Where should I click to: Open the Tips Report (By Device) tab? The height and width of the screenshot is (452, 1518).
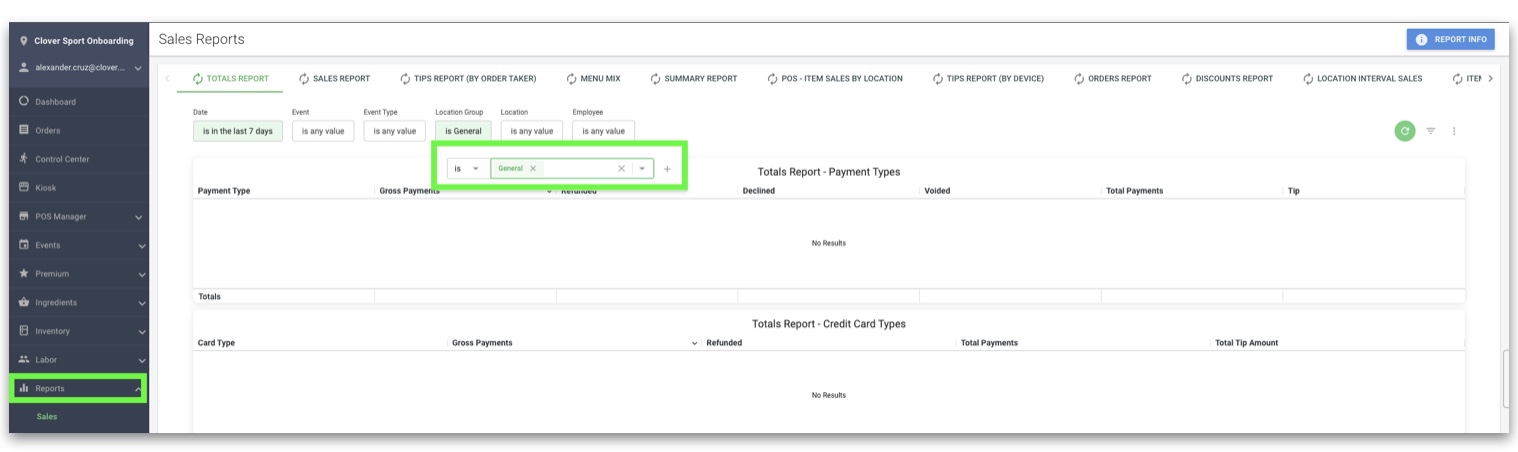(x=988, y=78)
